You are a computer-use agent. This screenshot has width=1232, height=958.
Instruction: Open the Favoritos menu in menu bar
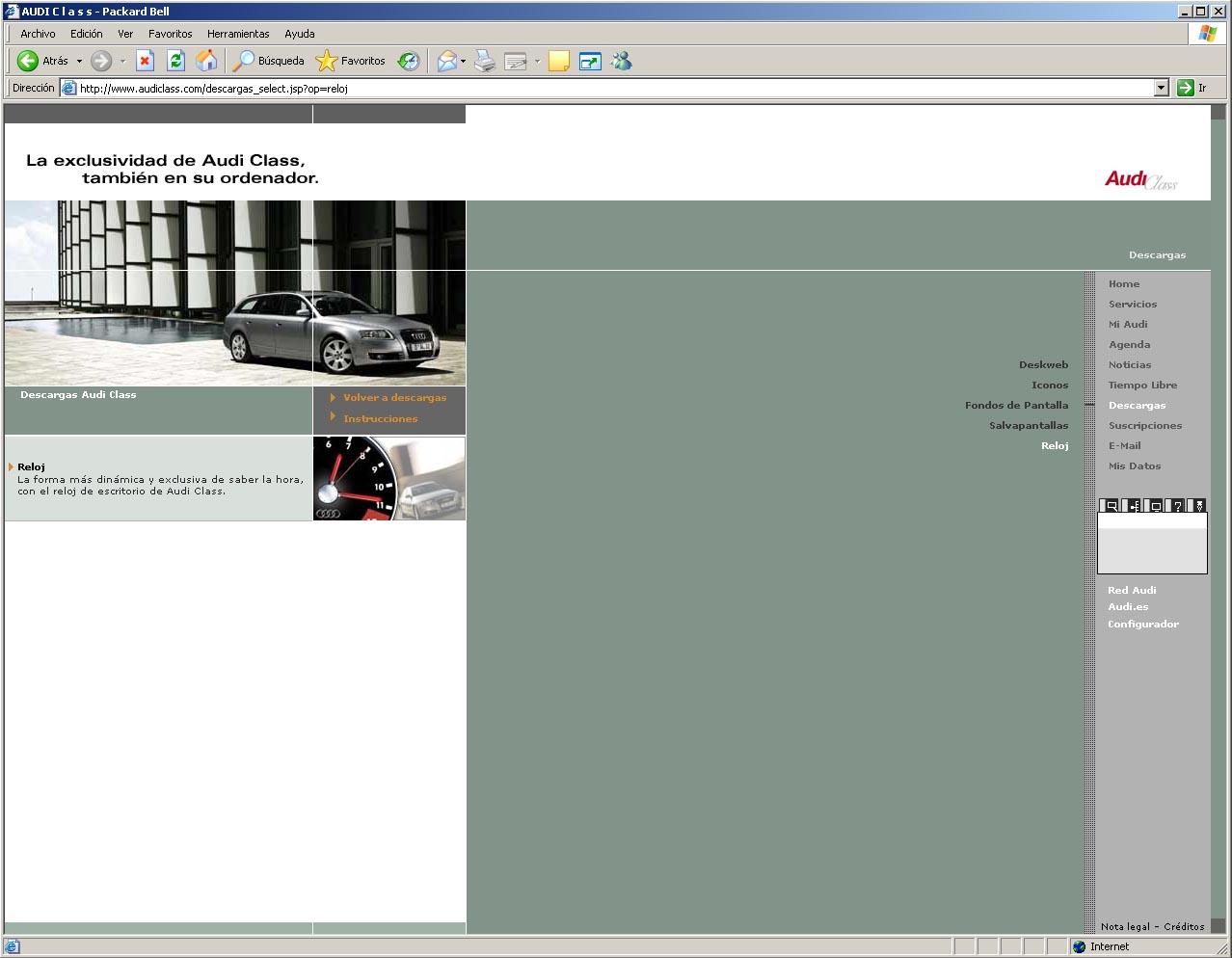(x=171, y=34)
